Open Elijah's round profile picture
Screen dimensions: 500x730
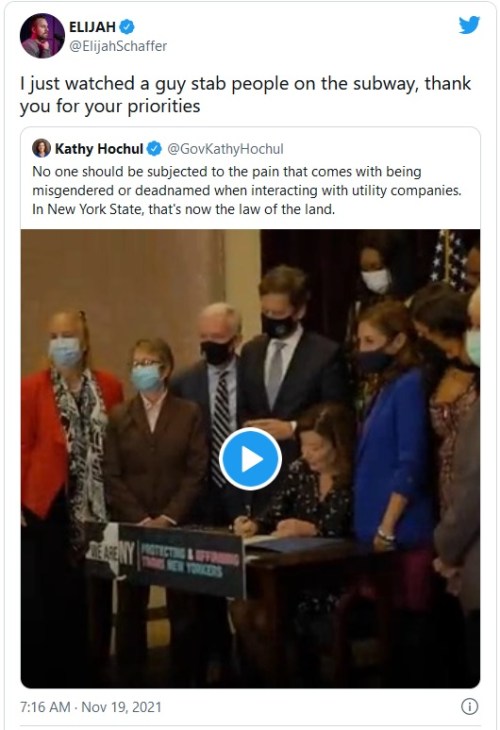tap(42, 36)
